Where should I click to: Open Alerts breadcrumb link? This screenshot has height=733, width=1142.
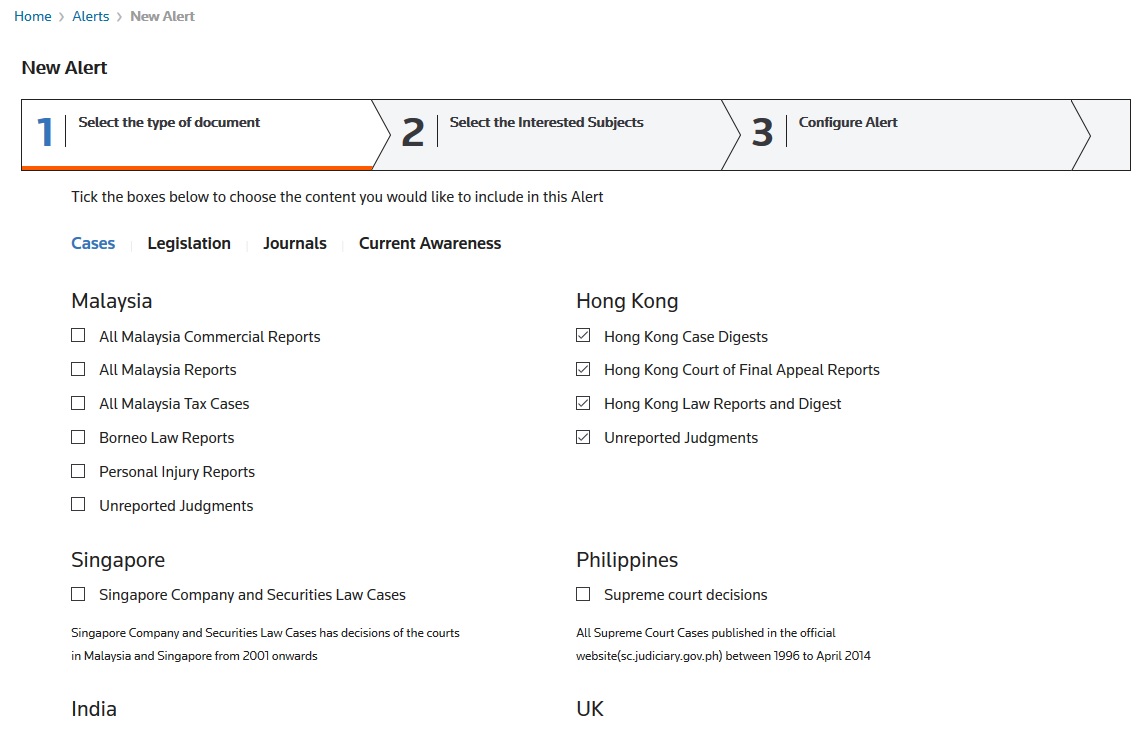pos(90,16)
